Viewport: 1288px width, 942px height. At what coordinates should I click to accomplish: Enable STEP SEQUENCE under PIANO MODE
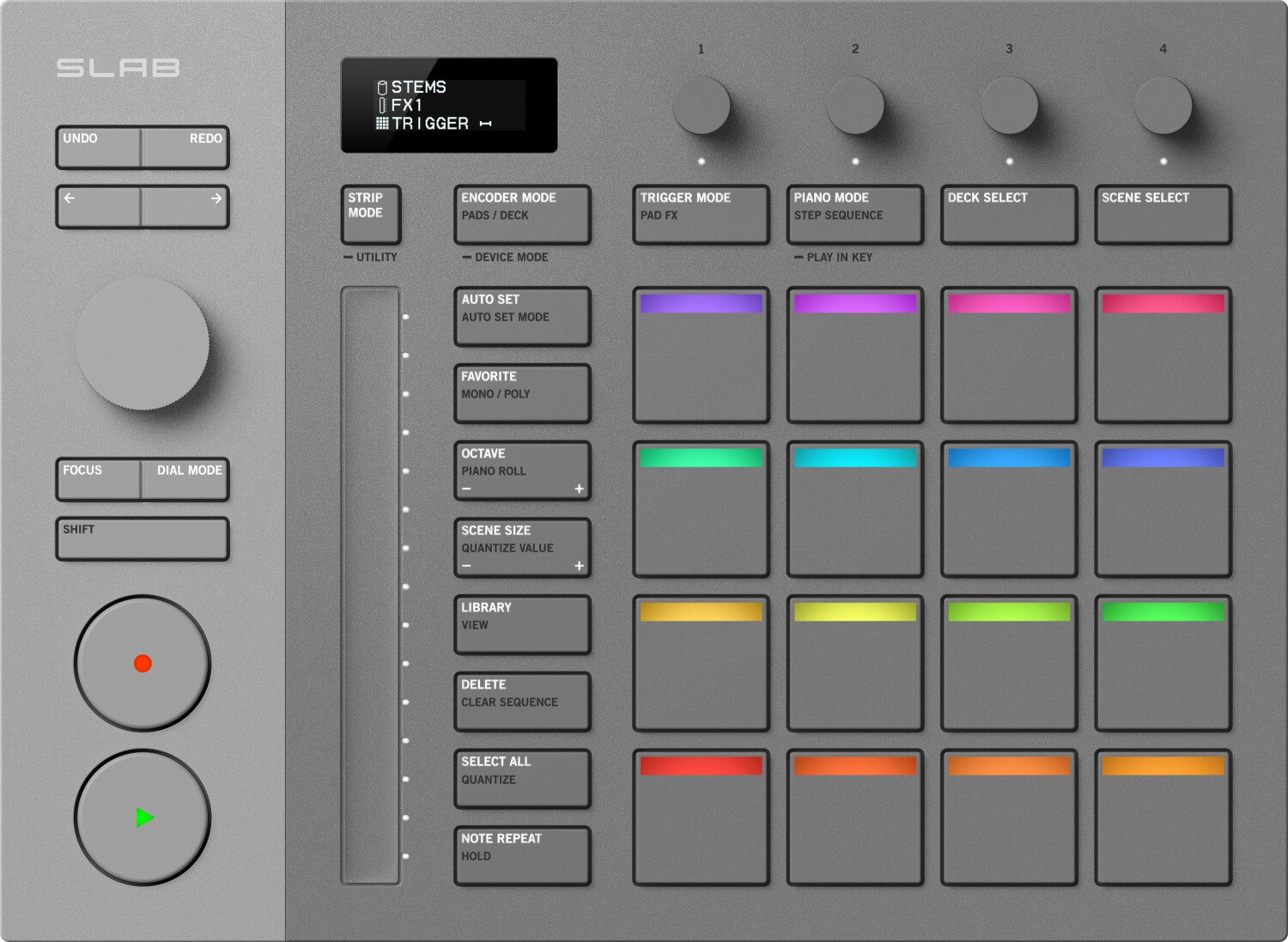[x=854, y=215]
